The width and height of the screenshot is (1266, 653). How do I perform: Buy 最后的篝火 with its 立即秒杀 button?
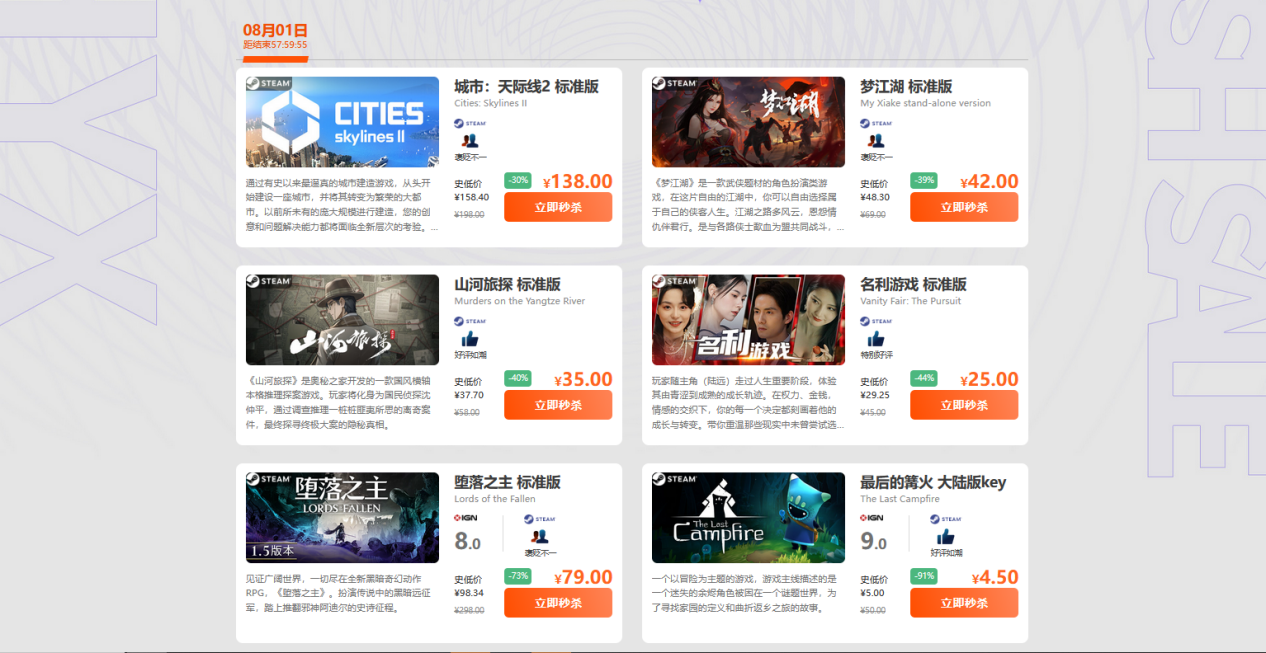[963, 603]
